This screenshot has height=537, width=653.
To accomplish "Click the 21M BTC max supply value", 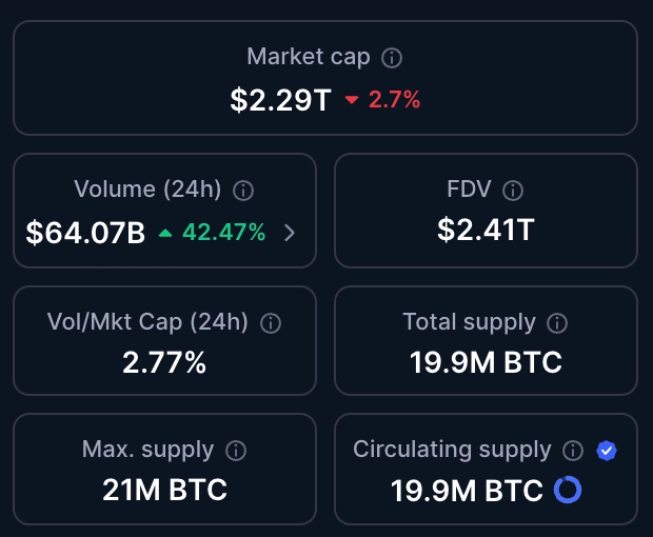I will point(164,490).
